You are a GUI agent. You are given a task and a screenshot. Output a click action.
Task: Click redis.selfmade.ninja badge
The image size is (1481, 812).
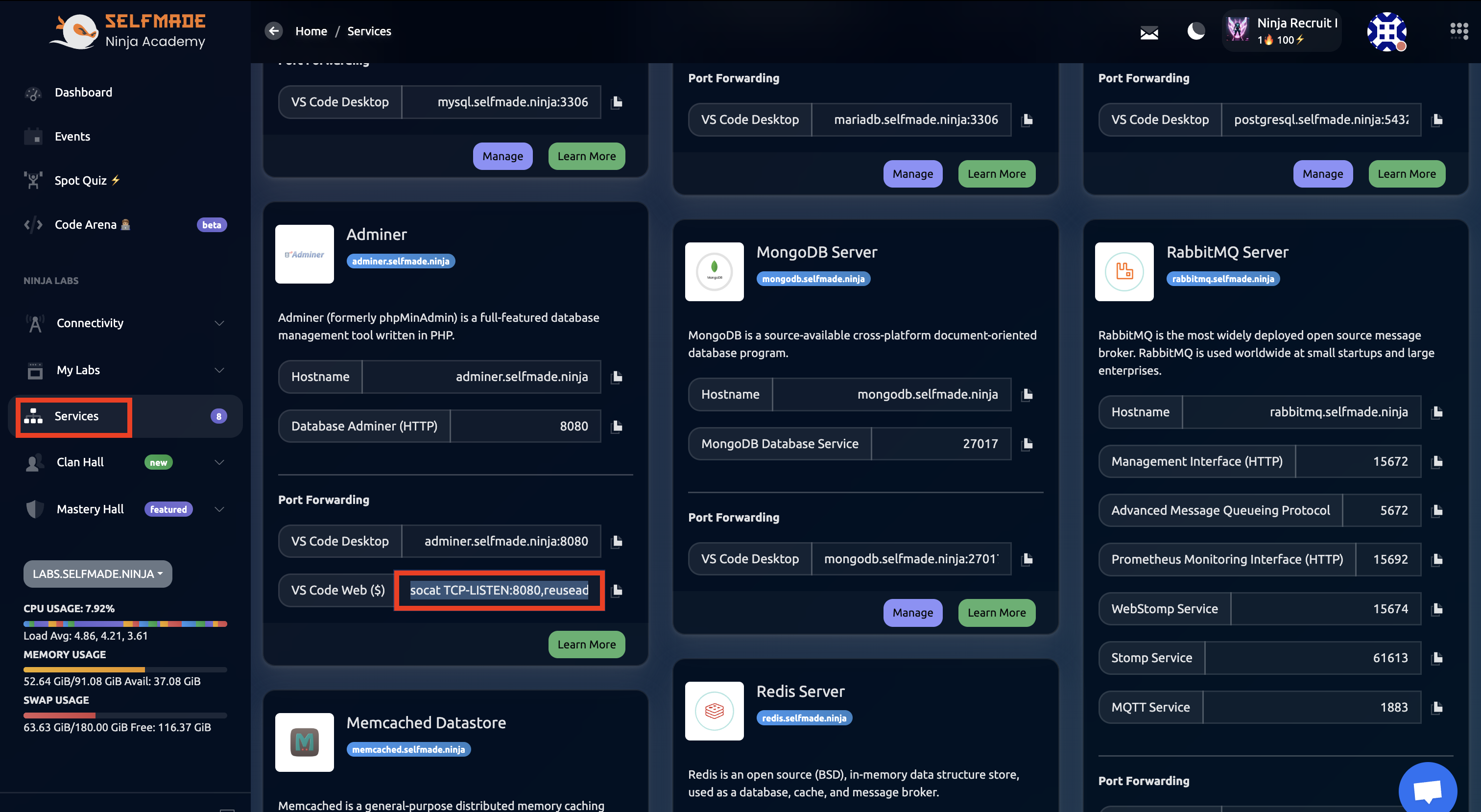pos(804,718)
